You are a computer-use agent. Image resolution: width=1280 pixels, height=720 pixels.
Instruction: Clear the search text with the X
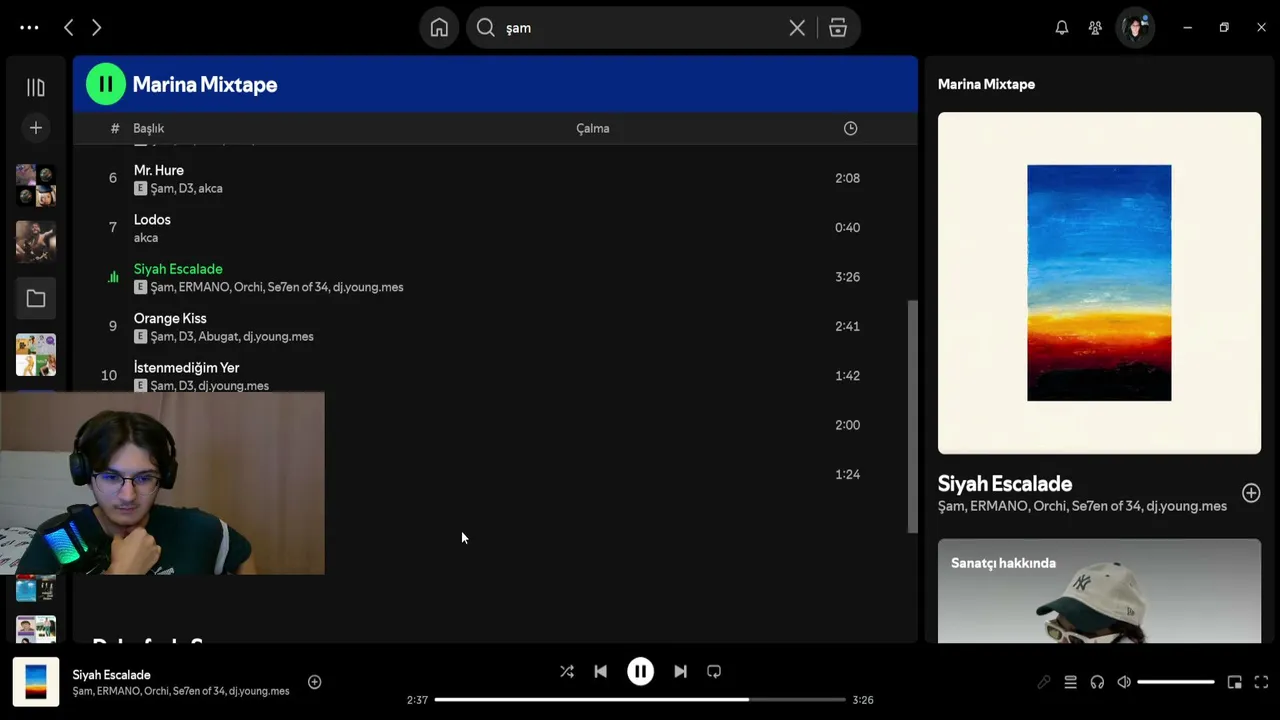(797, 28)
